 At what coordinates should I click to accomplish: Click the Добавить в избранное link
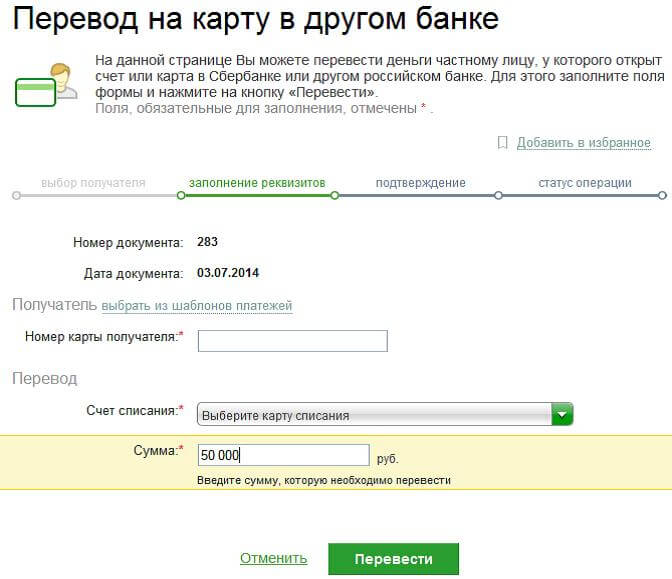[x=583, y=143]
